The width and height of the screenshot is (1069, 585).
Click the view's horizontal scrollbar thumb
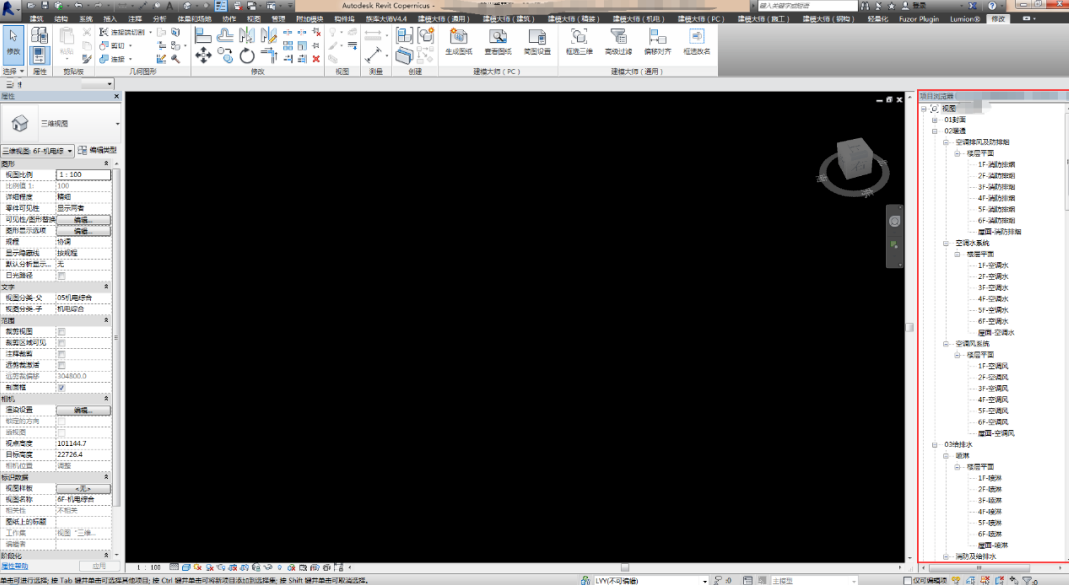click(624, 567)
